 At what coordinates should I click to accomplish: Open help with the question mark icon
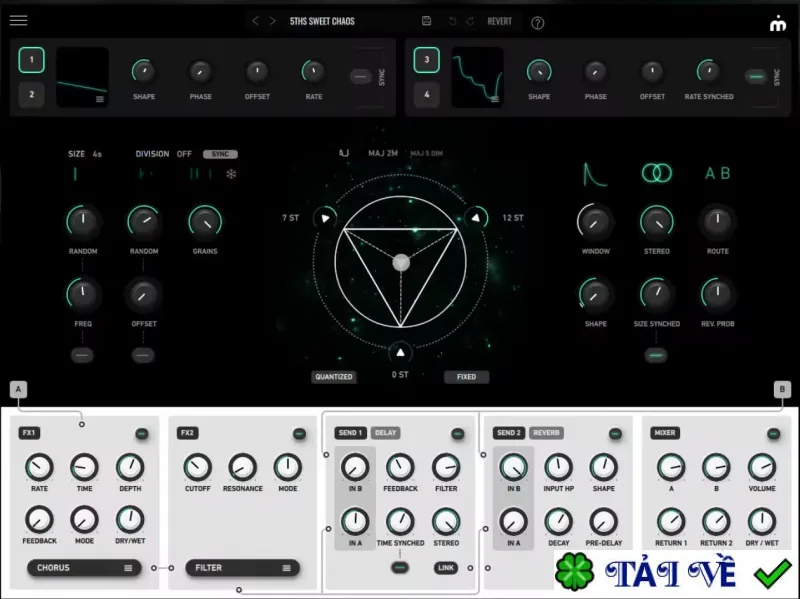coord(537,23)
